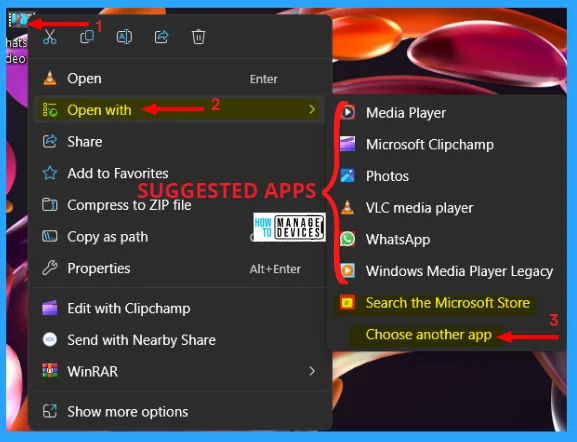Click the Show more options icon
This screenshot has width=577, height=442.
(50, 411)
